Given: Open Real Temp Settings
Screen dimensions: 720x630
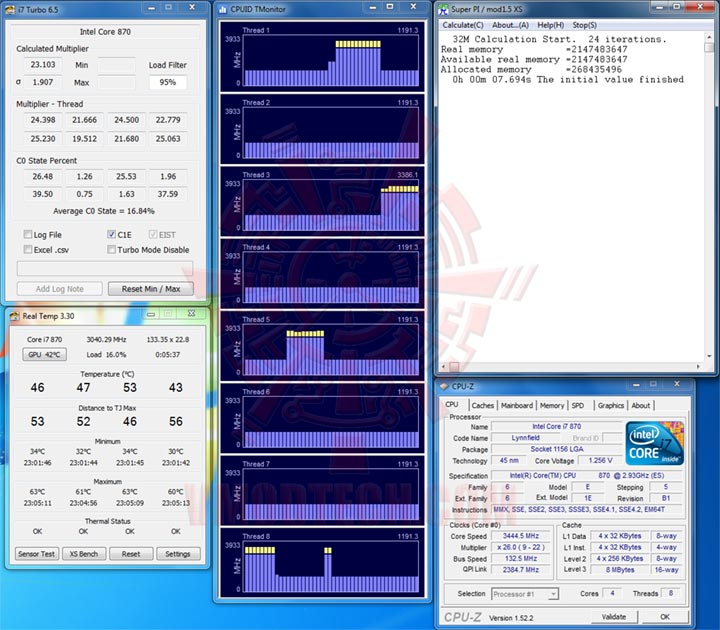Looking at the screenshot, I should pyautogui.click(x=178, y=554).
